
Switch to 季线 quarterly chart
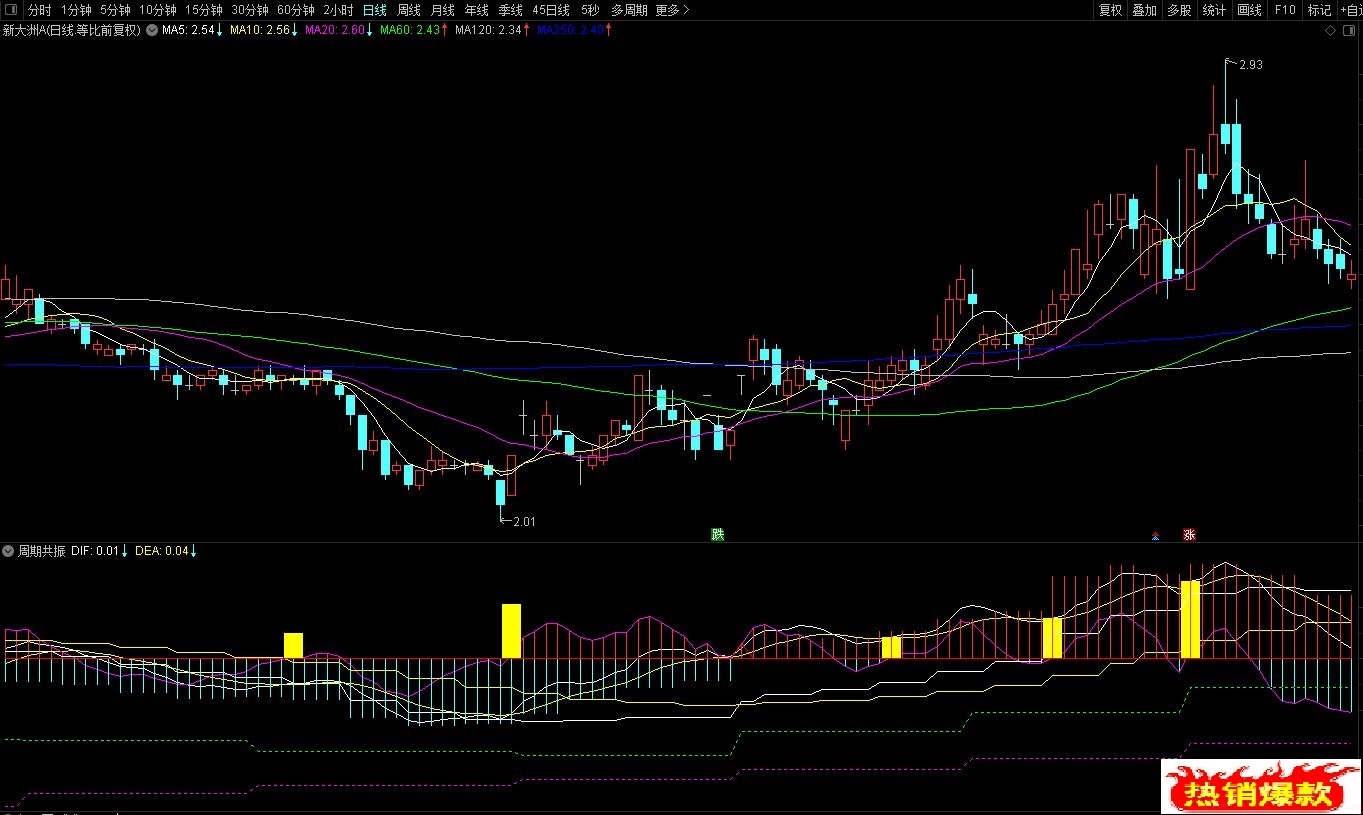tap(511, 10)
